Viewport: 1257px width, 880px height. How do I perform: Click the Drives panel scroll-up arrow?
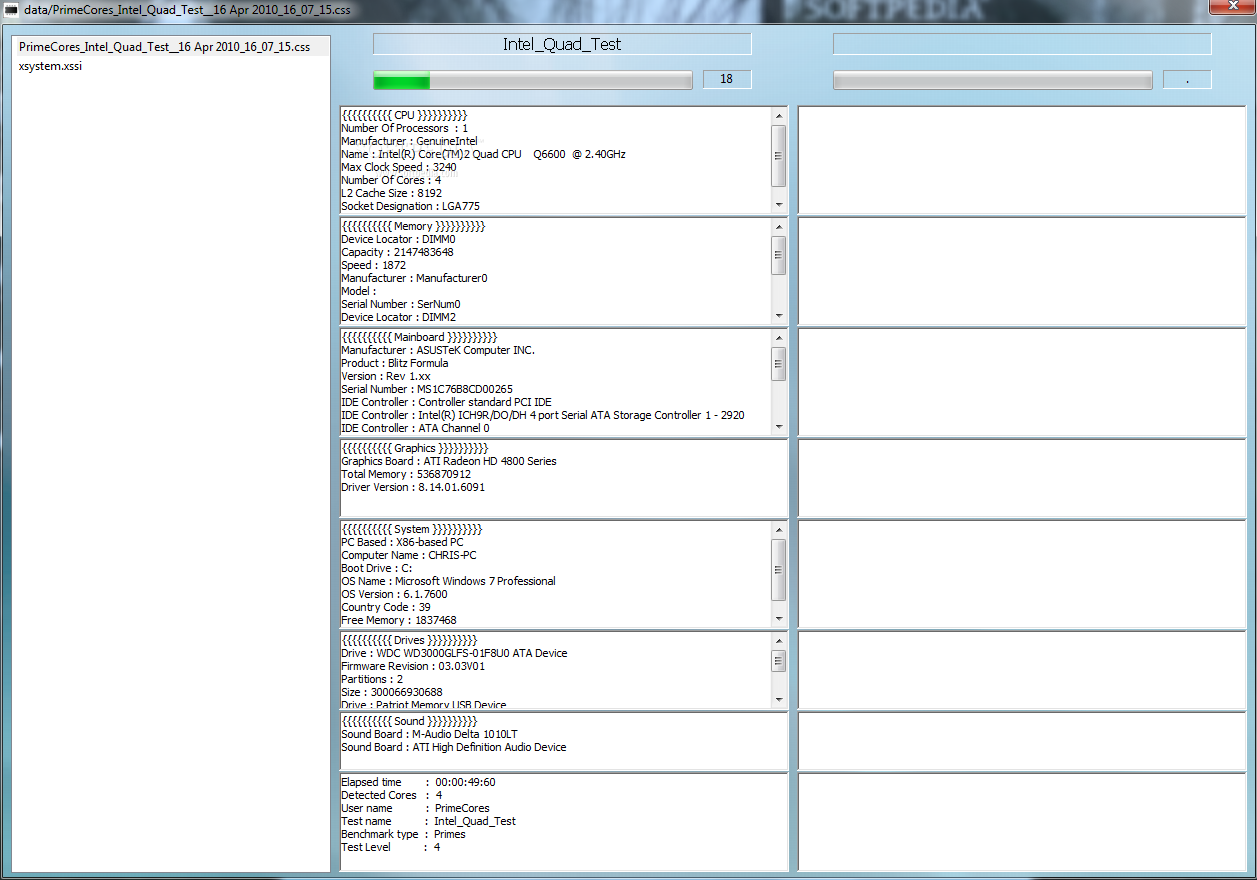pyautogui.click(x=779, y=640)
